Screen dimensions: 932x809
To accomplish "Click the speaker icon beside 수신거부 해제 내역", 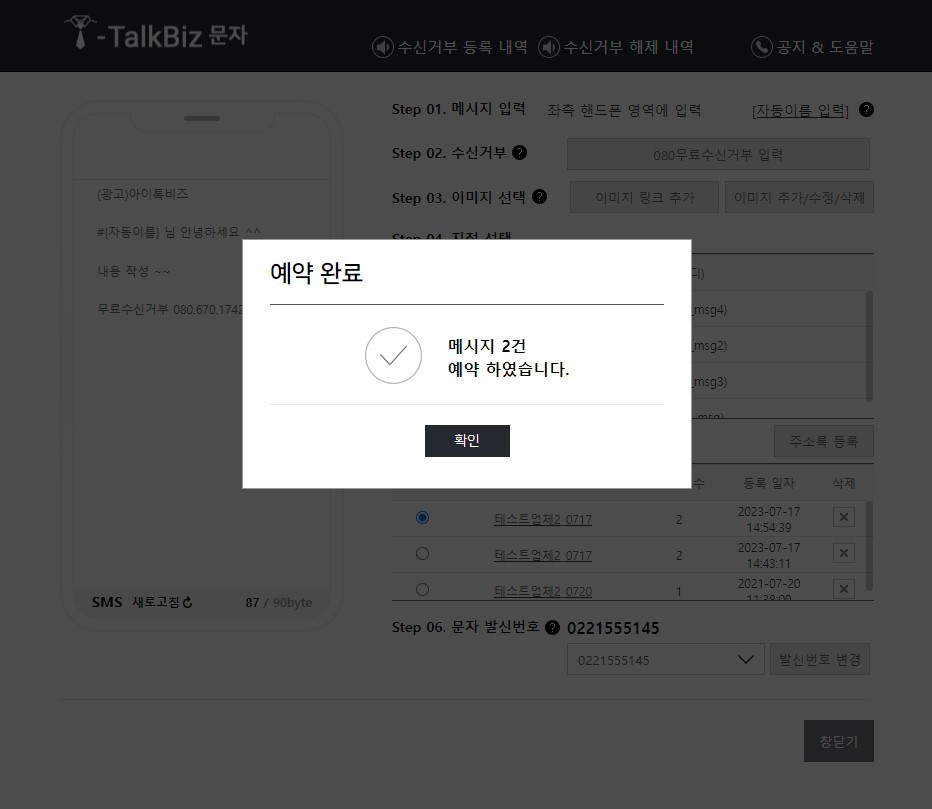I will point(547,46).
